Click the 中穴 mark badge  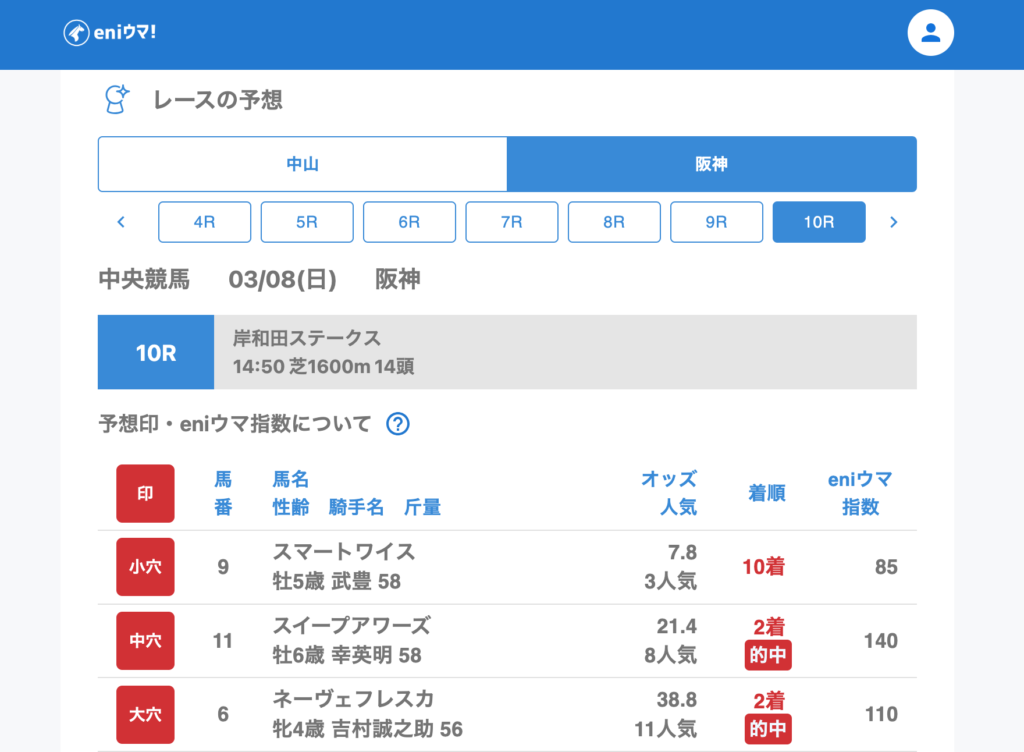(145, 641)
